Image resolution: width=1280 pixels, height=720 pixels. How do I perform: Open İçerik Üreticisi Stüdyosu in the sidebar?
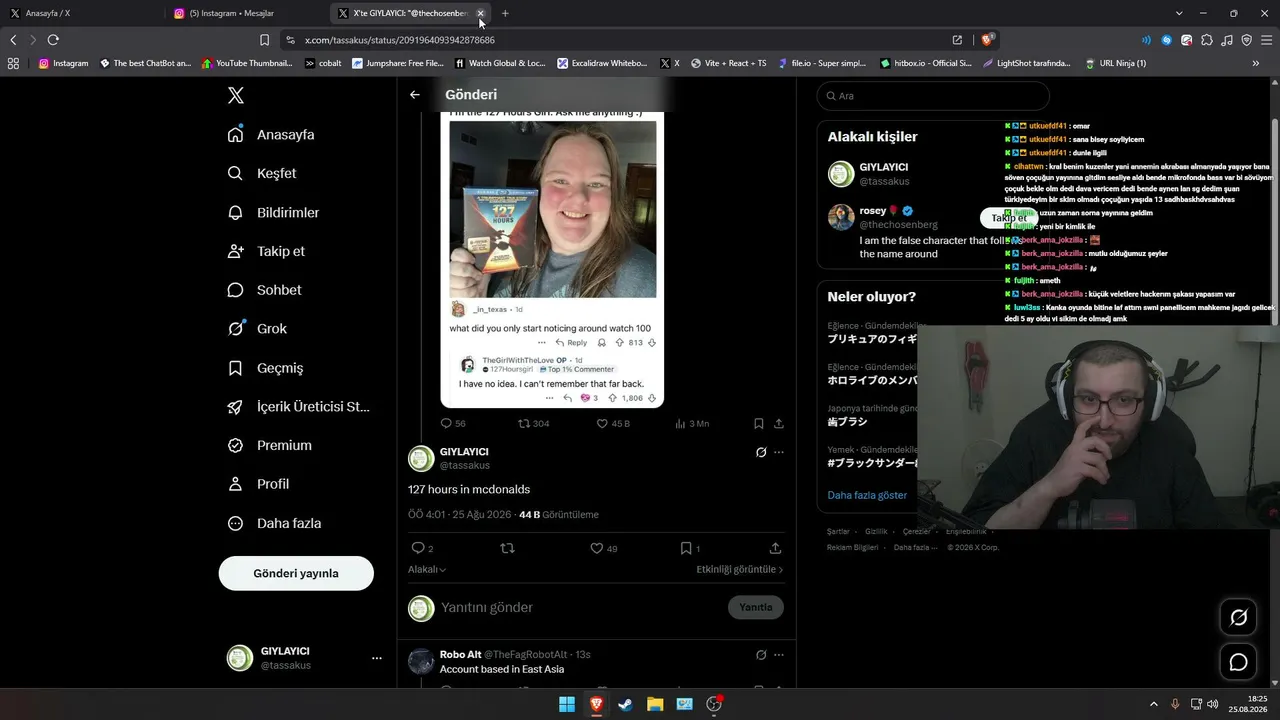299,407
